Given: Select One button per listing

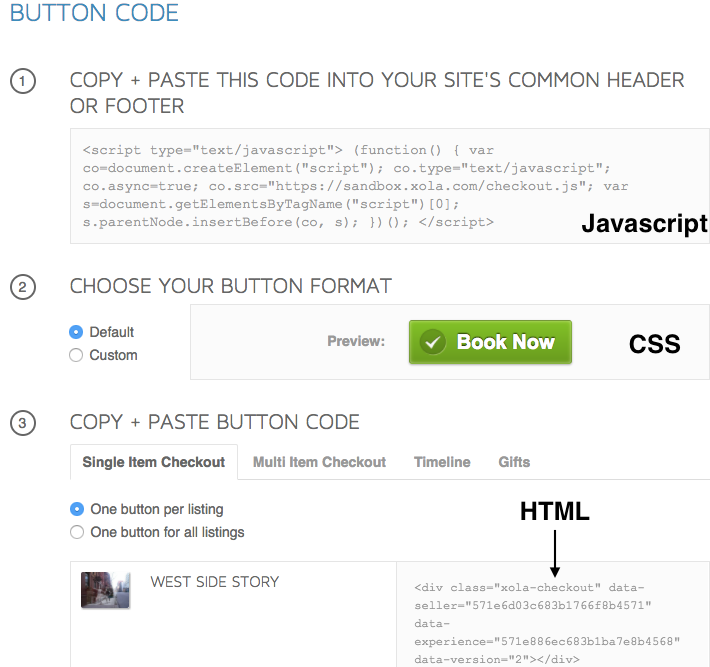Looking at the screenshot, I should 77,509.
